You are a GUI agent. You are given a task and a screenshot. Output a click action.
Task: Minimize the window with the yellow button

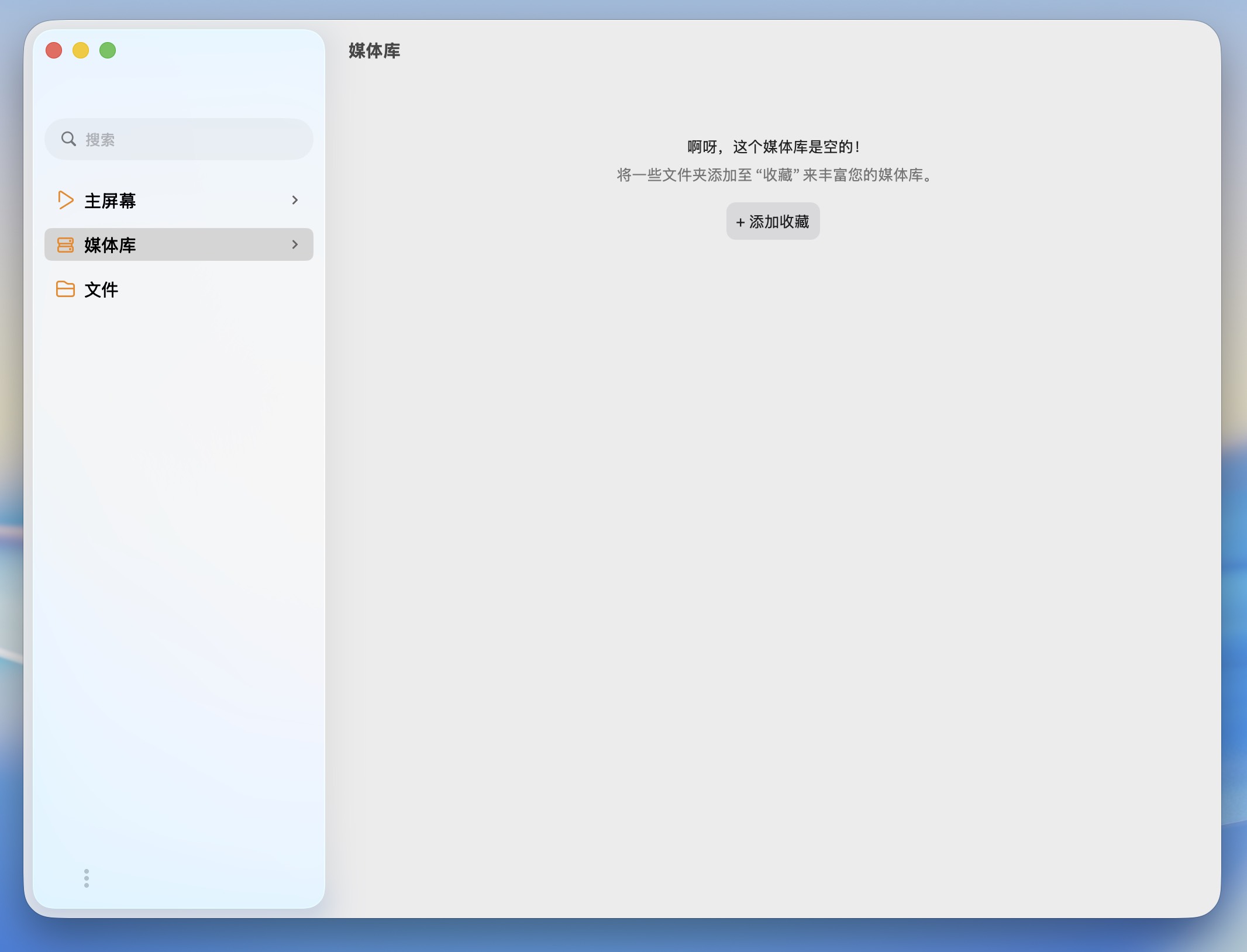(81, 50)
